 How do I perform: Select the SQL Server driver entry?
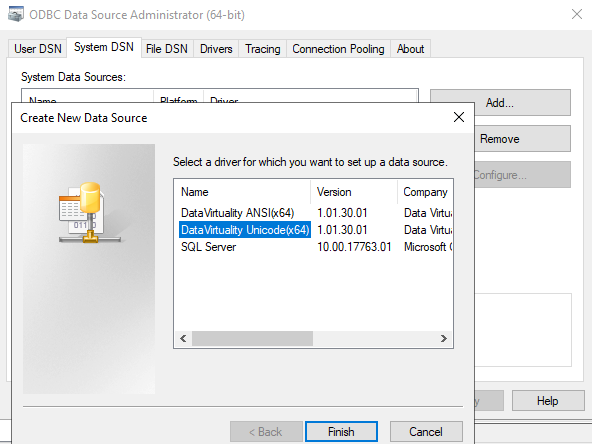(208, 247)
